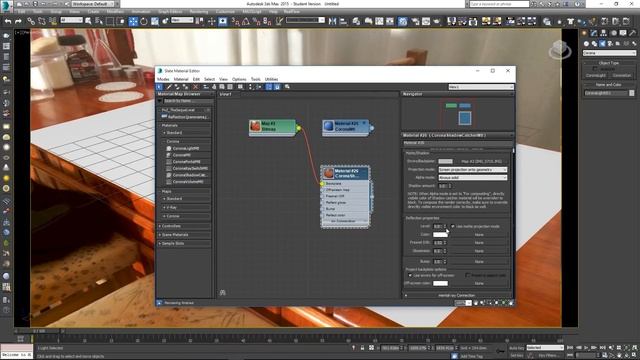The height and width of the screenshot is (360, 640).
Task: Click the Enviro/Backplate map button
Action: 481,161
